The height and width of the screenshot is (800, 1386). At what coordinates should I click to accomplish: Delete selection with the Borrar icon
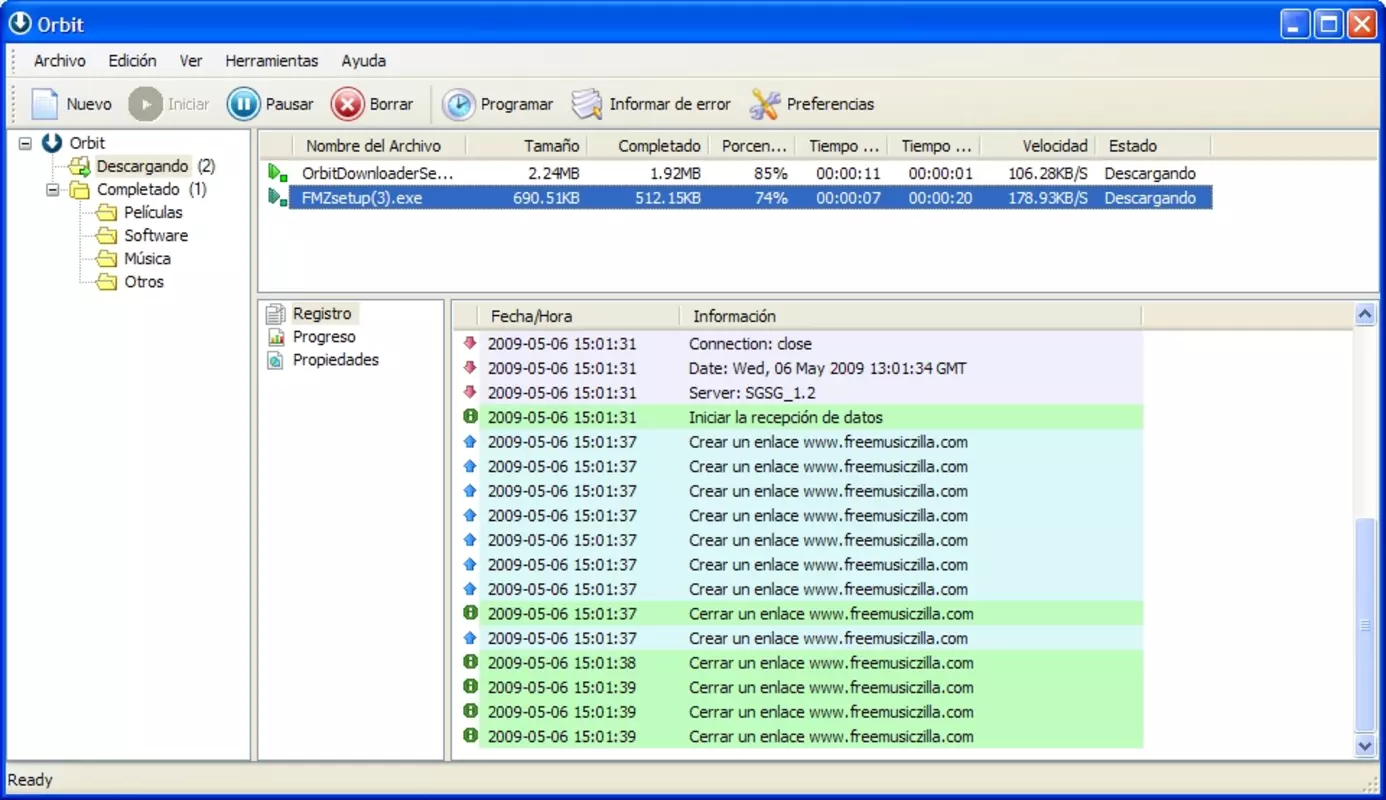click(348, 104)
